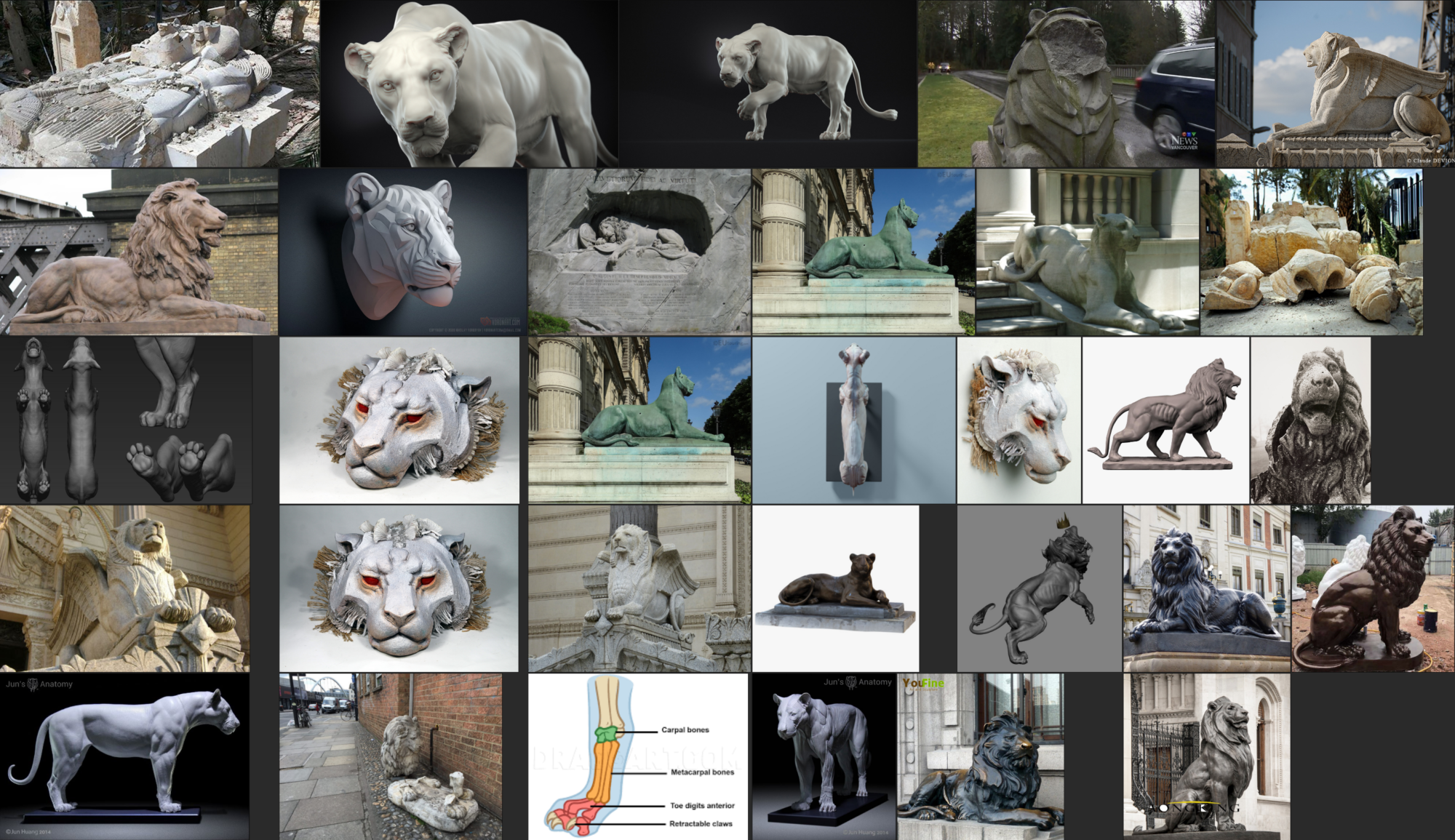The height and width of the screenshot is (840, 1455).
Task: Select the smashed Assyrian relief sculpture photo
Action: (x=159, y=84)
